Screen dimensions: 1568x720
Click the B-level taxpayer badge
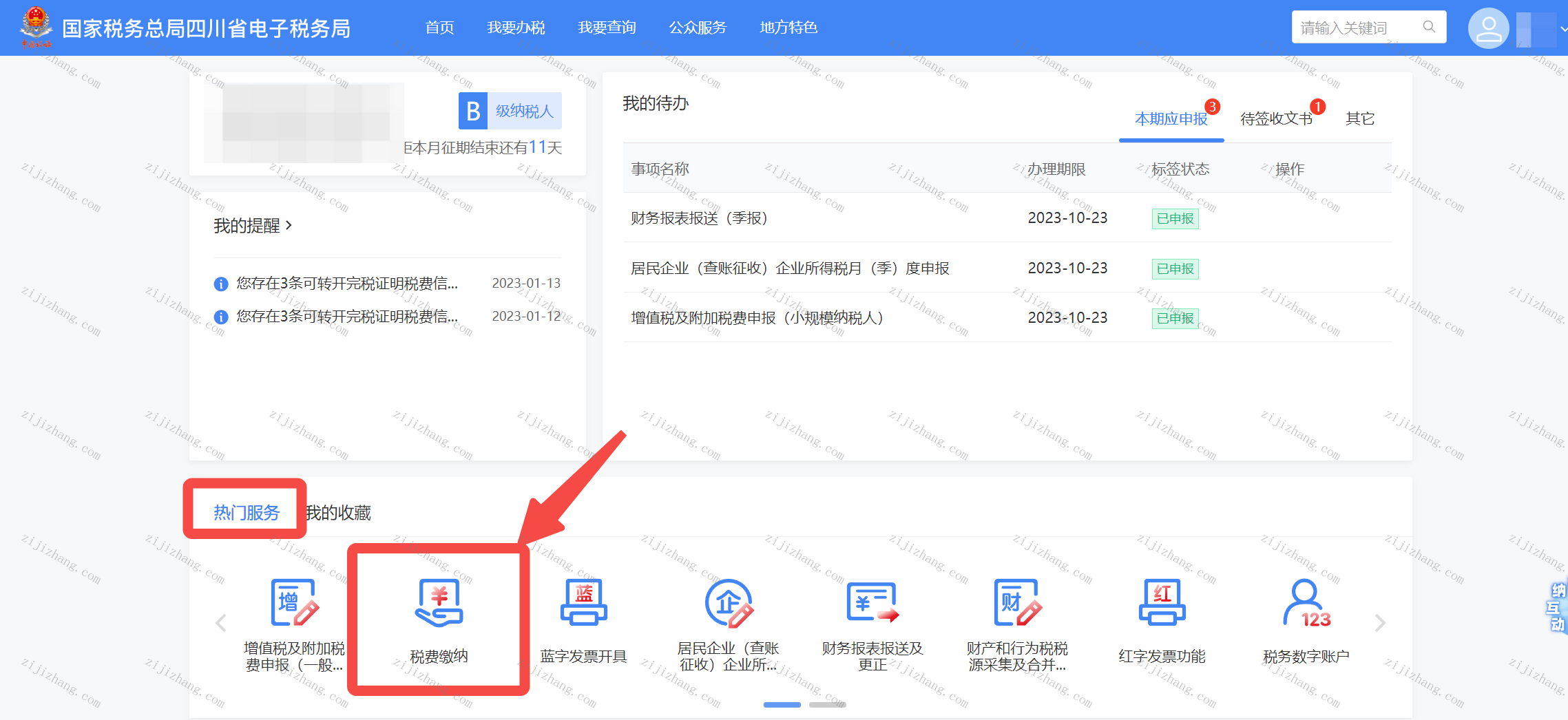tap(510, 111)
